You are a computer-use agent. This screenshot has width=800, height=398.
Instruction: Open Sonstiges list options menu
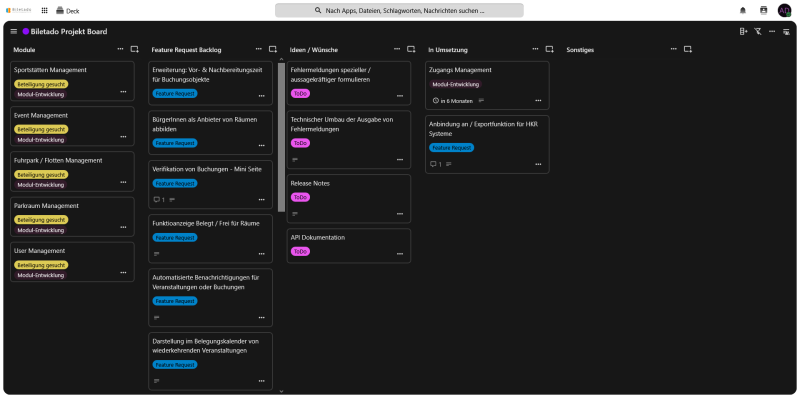pos(673,49)
